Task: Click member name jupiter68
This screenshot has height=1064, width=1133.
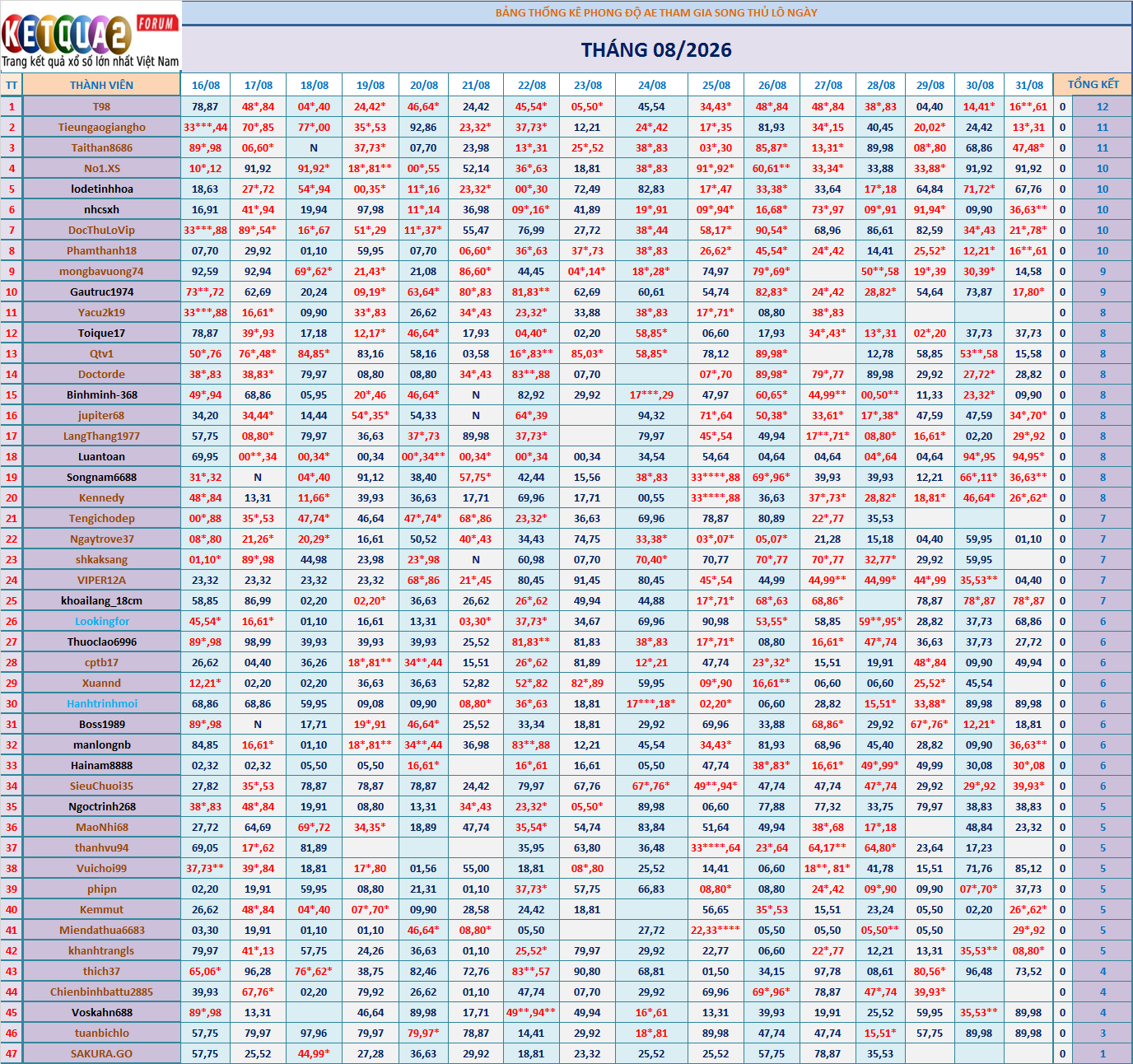Action: pos(101,415)
